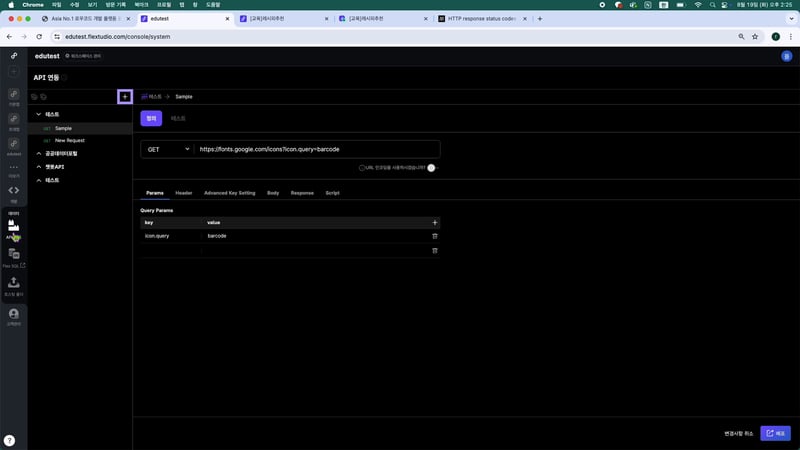This screenshot has width=800, height=450.
Task: Click the request URL input field
Action: coord(315,149)
